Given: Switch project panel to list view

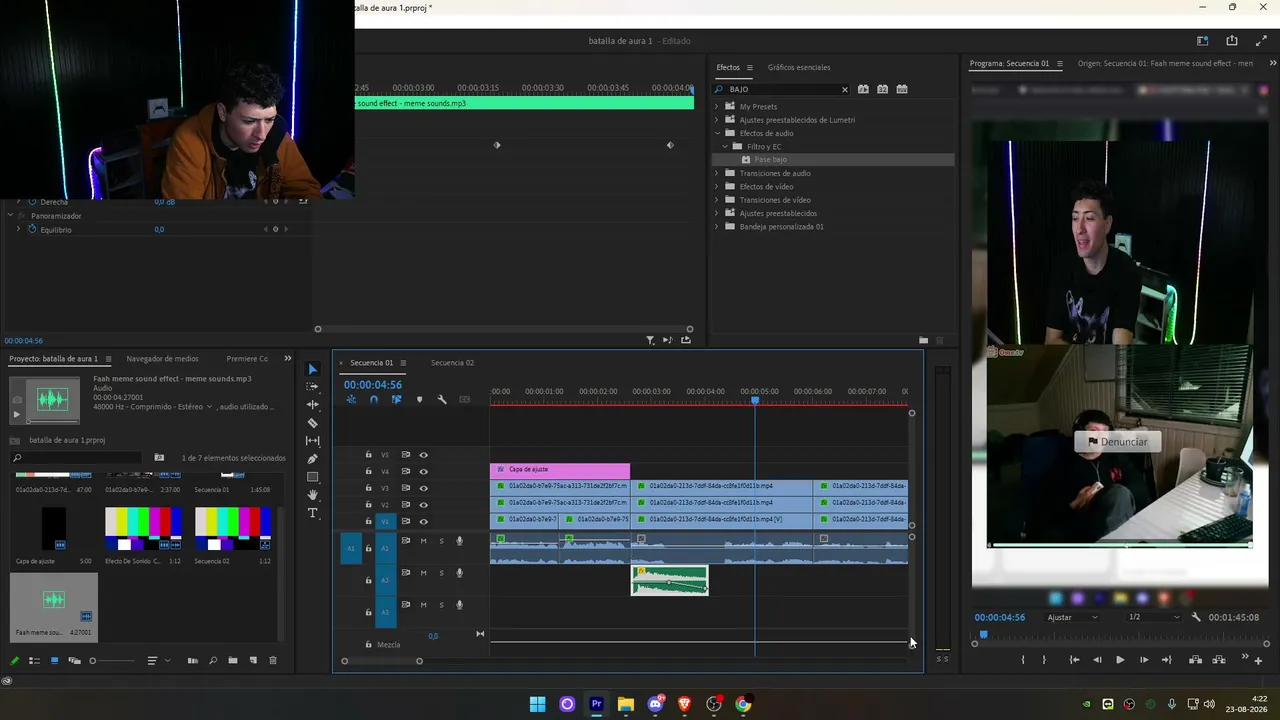Looking at the screenshot, I should [x=34, y=660].
